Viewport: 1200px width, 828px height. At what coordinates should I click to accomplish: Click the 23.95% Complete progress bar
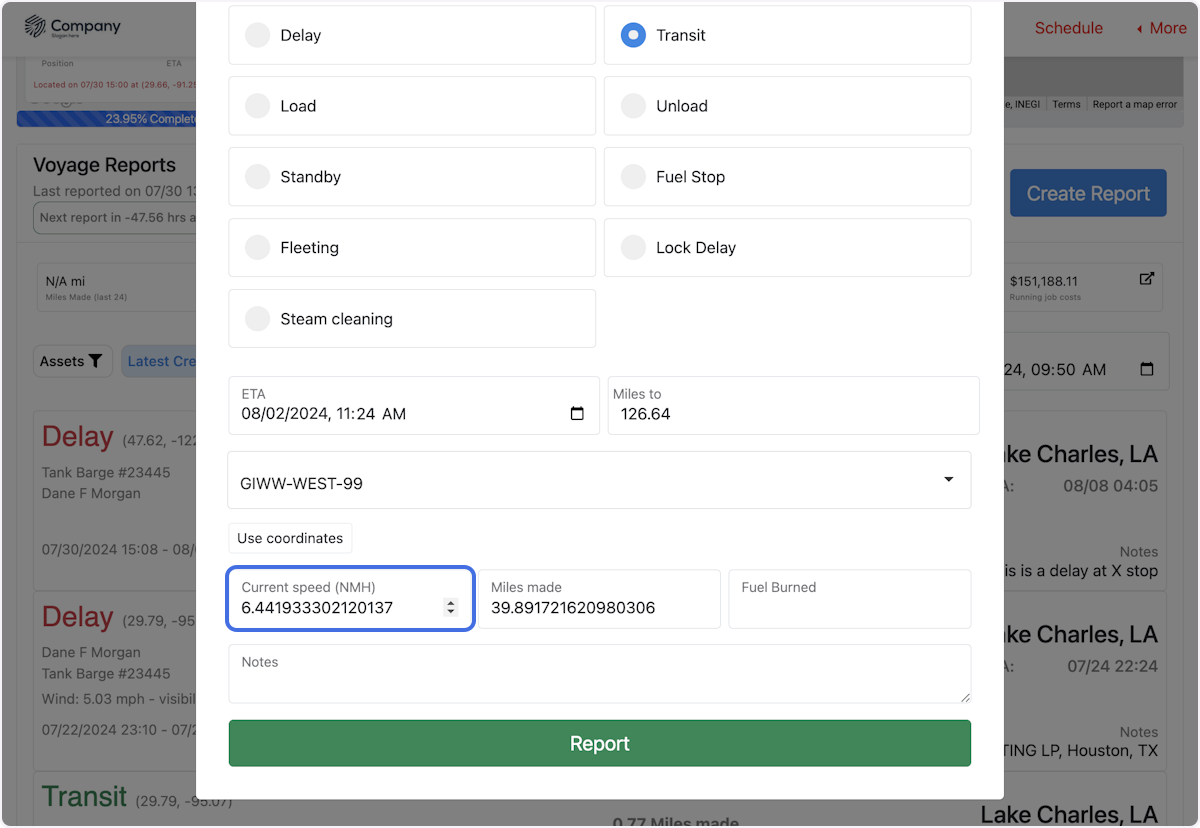coord(107,119)
